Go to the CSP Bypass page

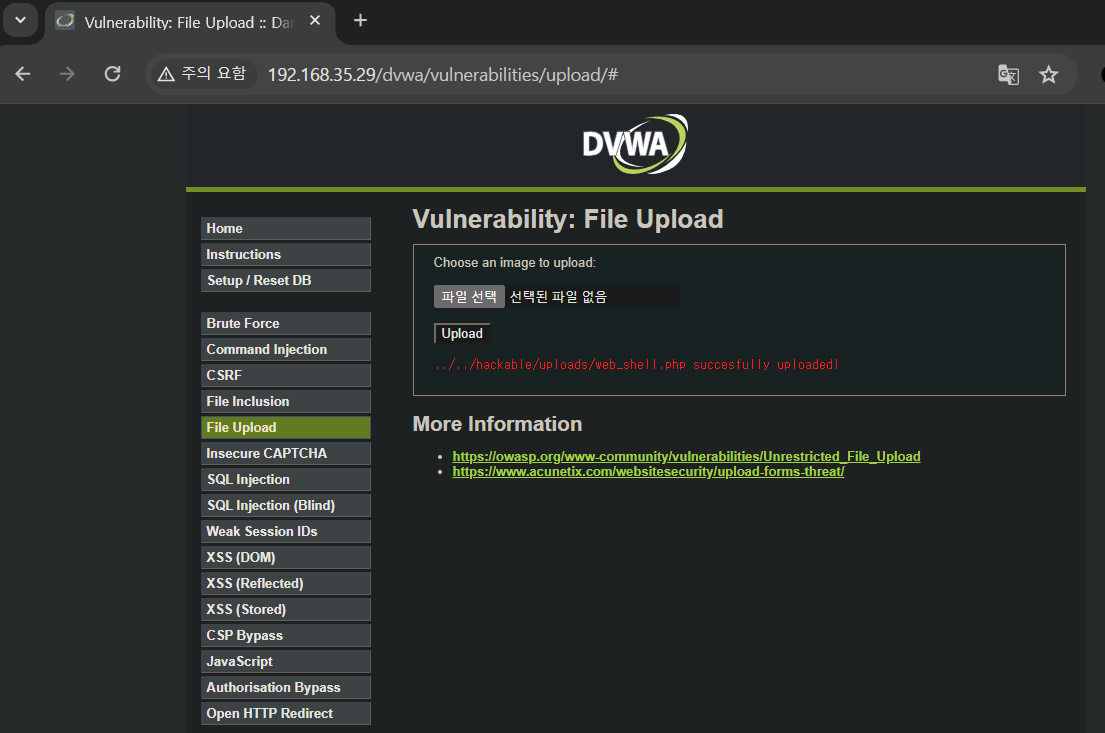point(285,636)
